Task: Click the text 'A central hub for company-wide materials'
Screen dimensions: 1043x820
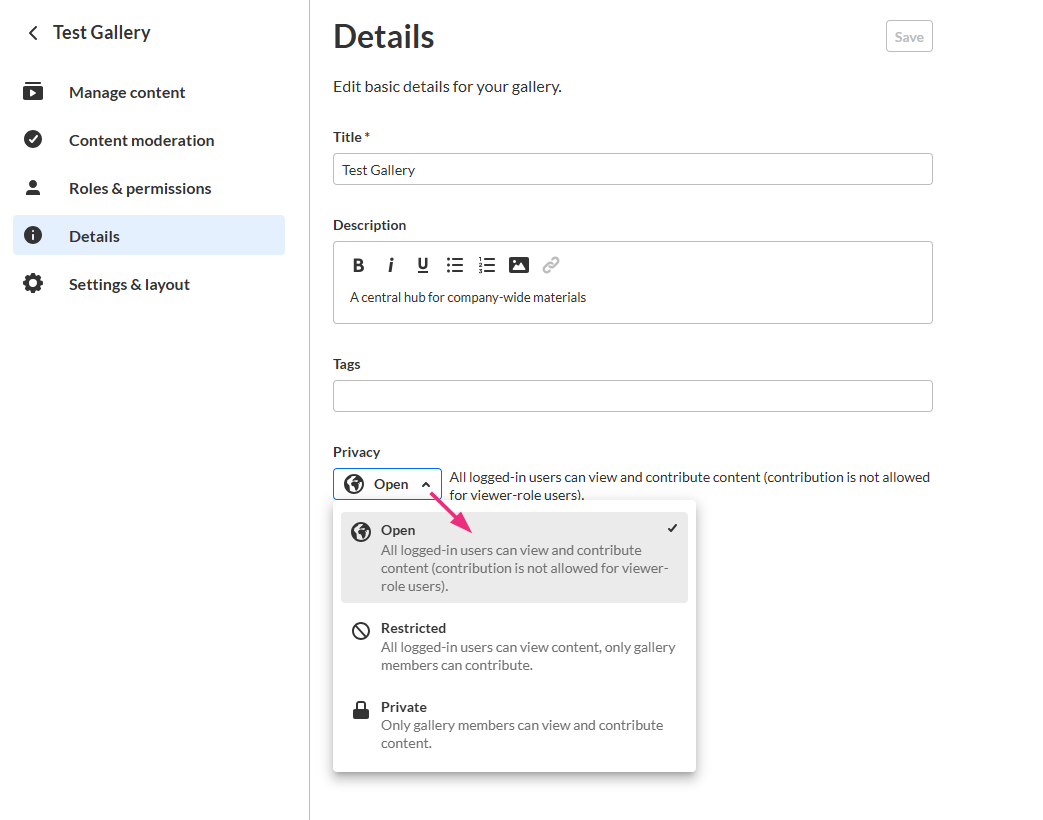Action: 468,297
